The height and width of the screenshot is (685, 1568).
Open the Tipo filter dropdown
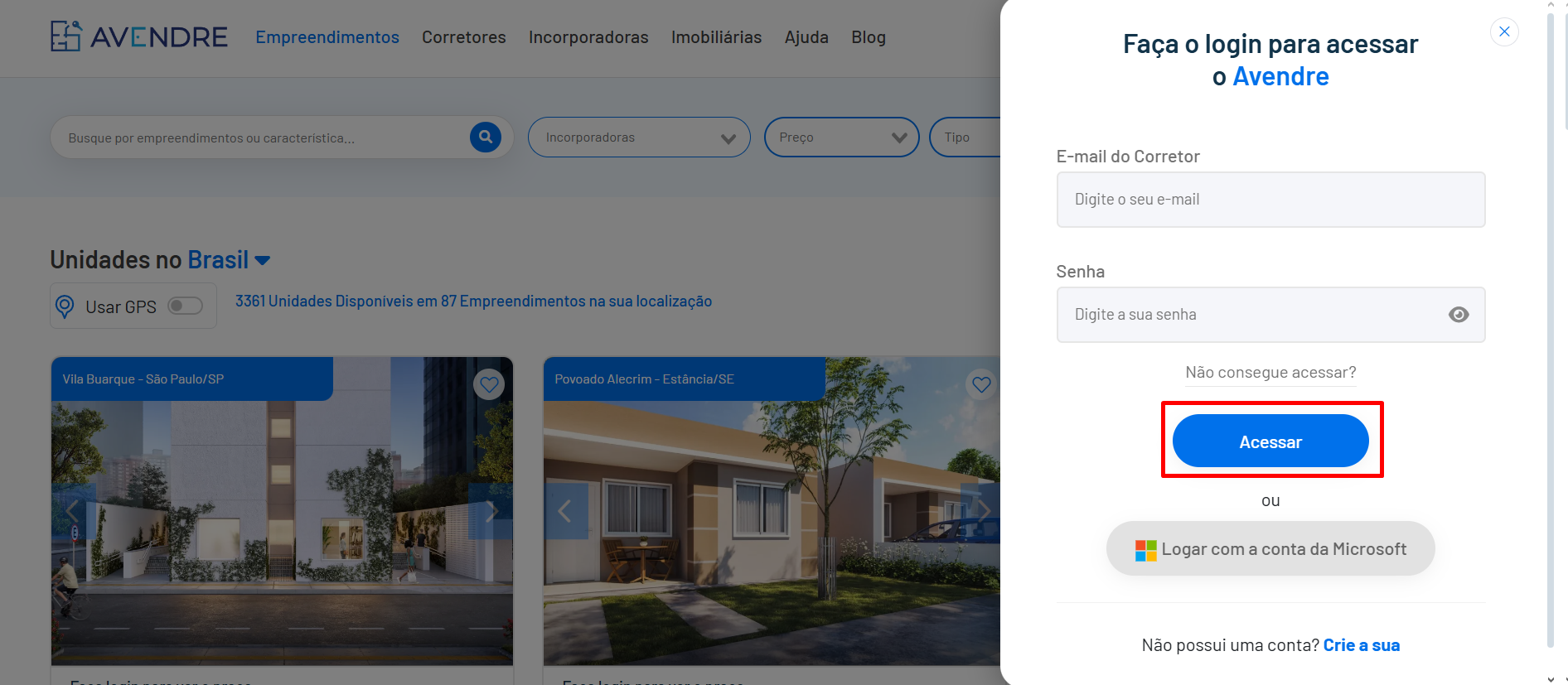coord(965,137)
